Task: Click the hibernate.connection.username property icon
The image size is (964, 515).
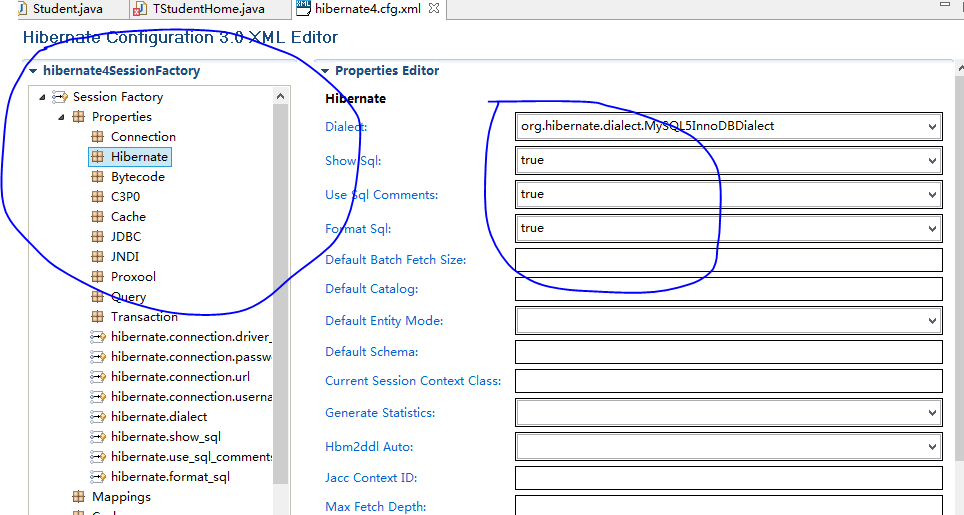Action: pos(98,396)
